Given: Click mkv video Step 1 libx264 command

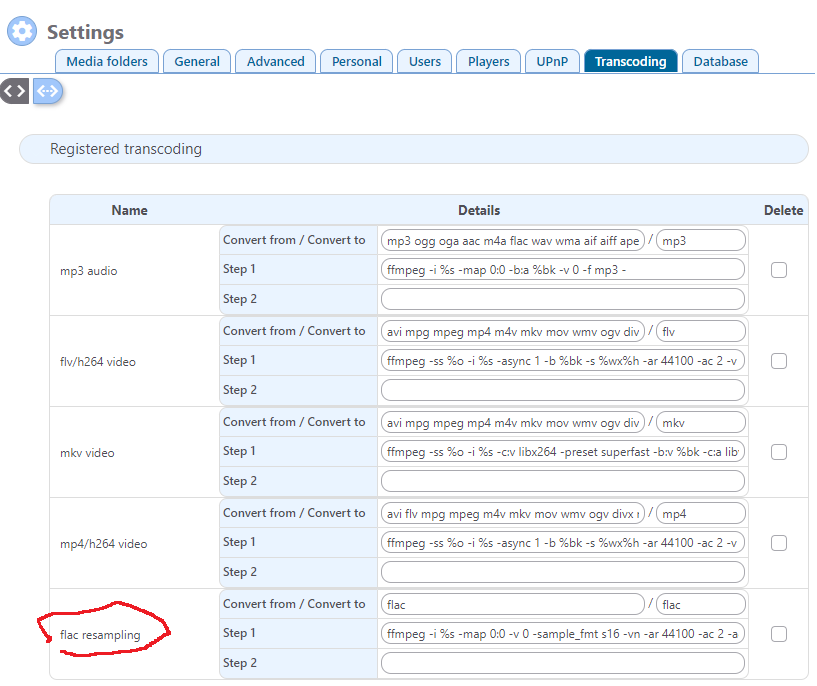Looking at the screenshot, I should pos(563,452).
